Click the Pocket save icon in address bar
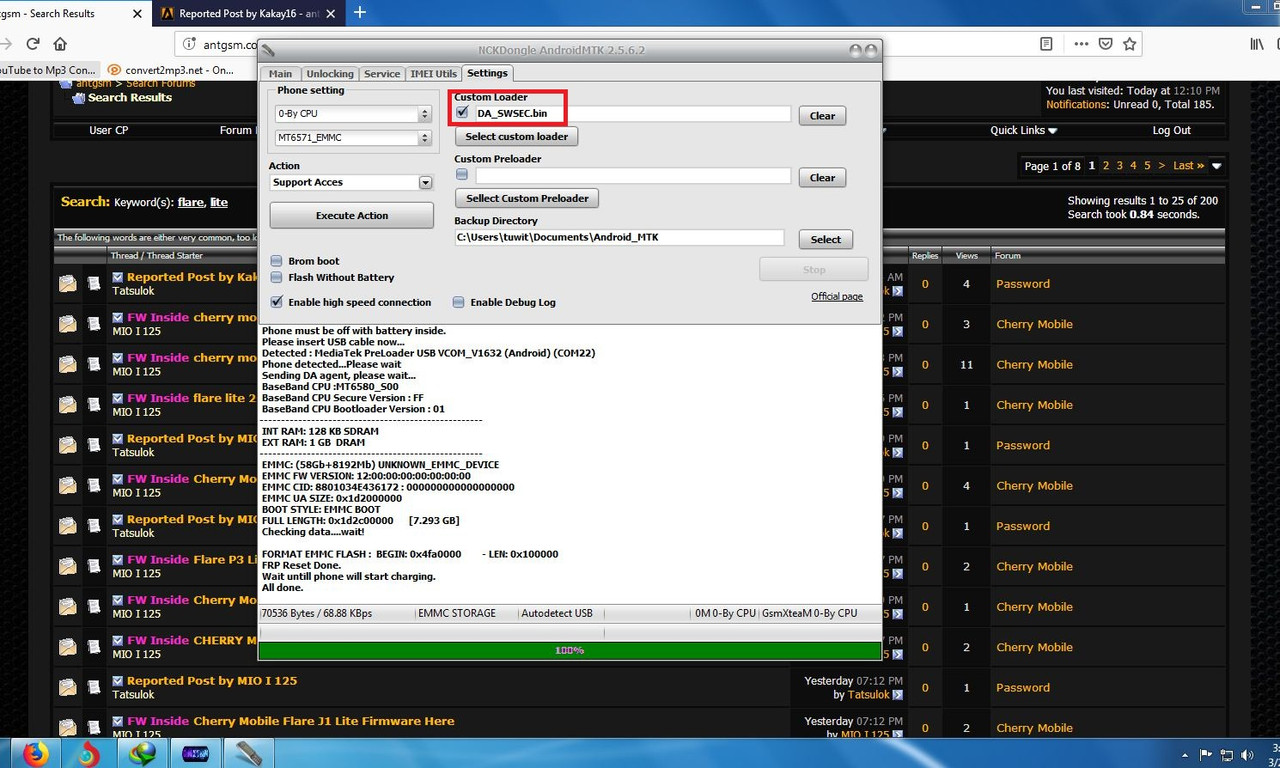 click(1106, 44)
